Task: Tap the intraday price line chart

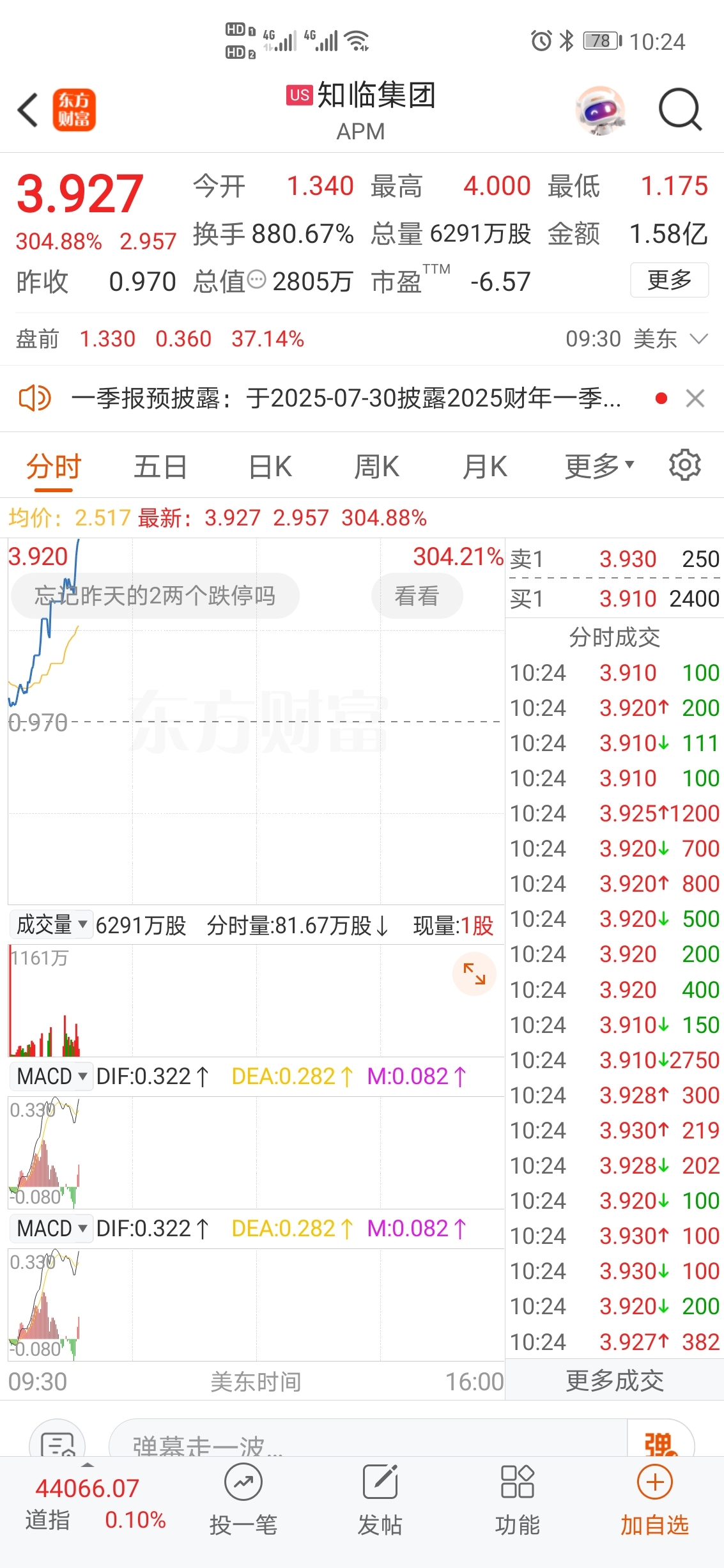Action: [x=256, y=721]
